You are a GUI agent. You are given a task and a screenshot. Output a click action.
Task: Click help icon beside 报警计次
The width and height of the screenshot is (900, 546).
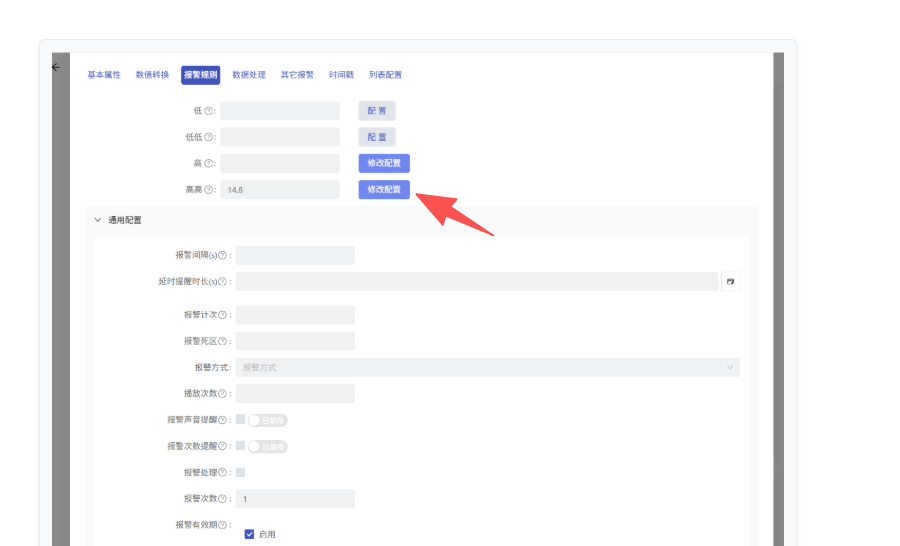(222, 315)
